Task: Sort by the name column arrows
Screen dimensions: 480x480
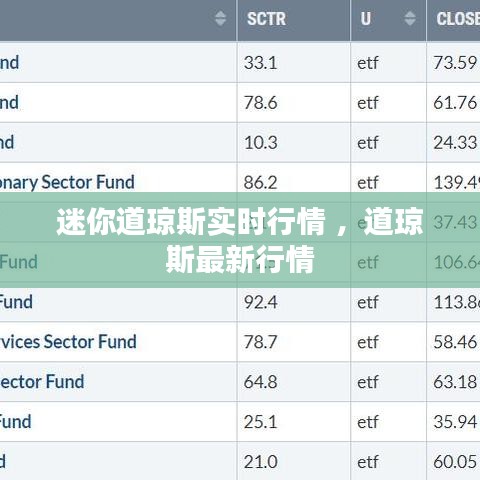Action: pyautogui.click(x=220, y=18)
